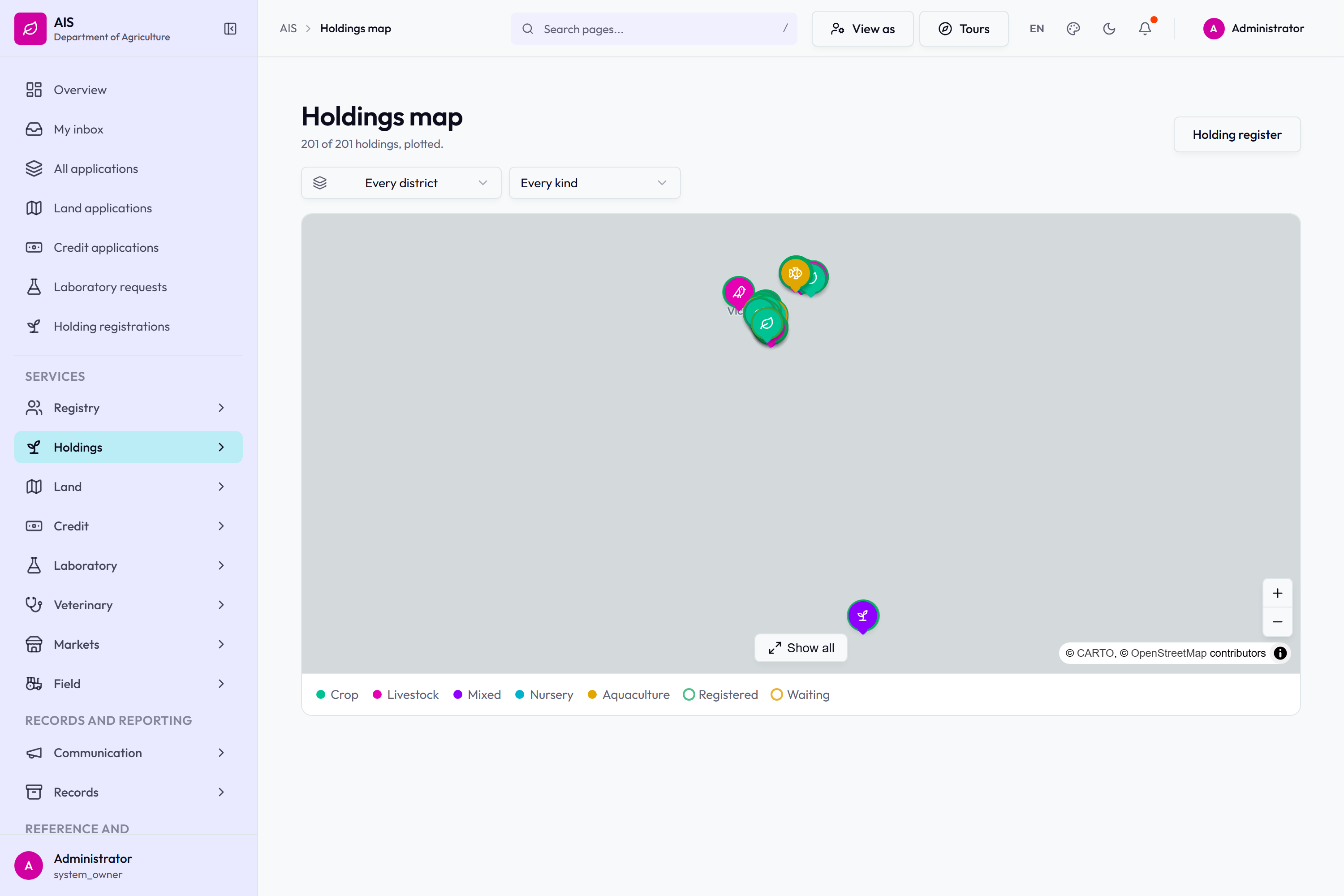Switch language with EN button
Image resolution: width=1344 pixels, height=896 pixels.
(x=1037, y=29)
